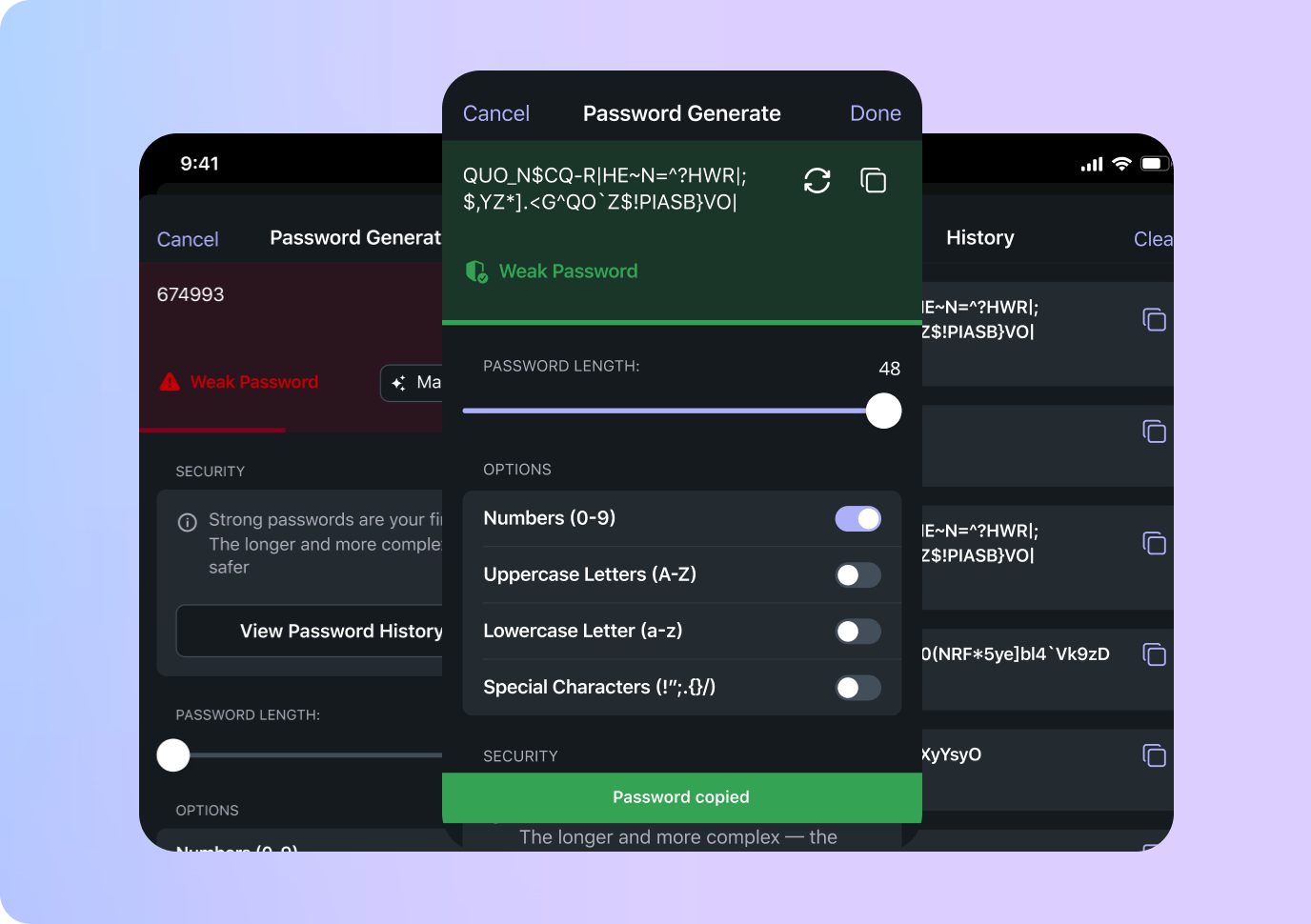This screenshot has width=1311, height=924.
Task: Click the left panel password length slider knob
Action: [173, 755]
